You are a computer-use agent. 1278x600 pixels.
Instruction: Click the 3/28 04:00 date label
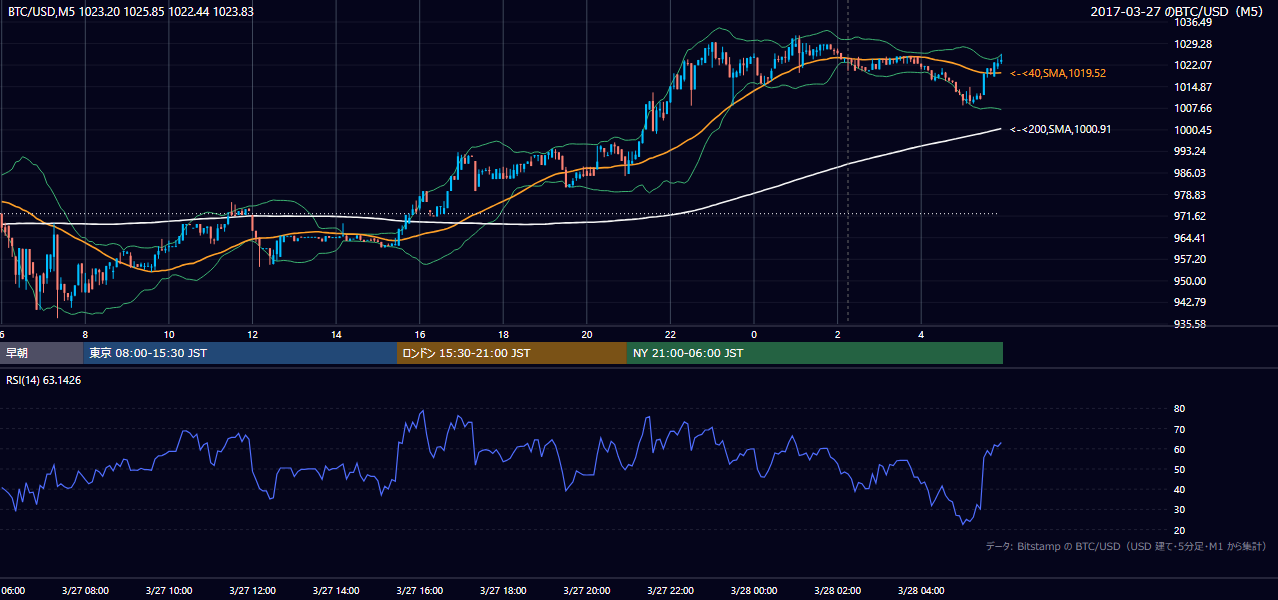click(920, 591)
